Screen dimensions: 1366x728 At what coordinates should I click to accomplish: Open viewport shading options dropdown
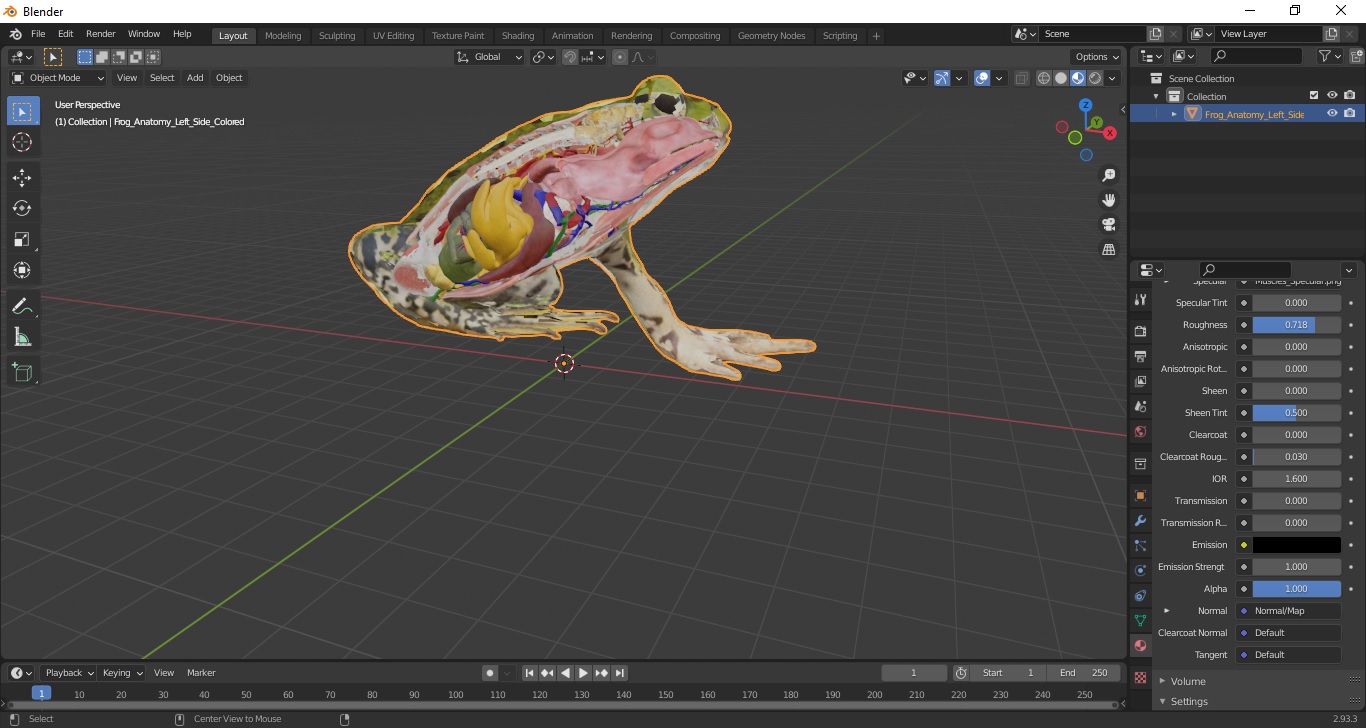1113,78
